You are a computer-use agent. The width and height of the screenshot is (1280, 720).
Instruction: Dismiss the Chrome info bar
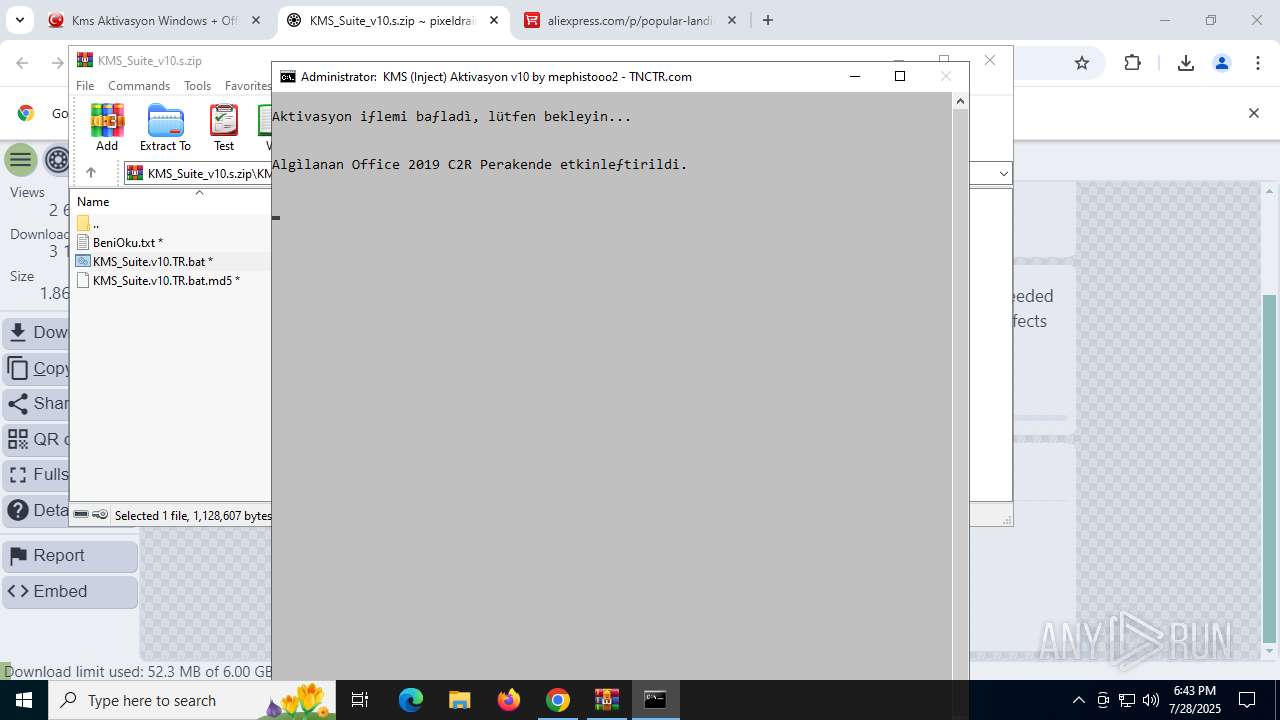pos(1253,113)
